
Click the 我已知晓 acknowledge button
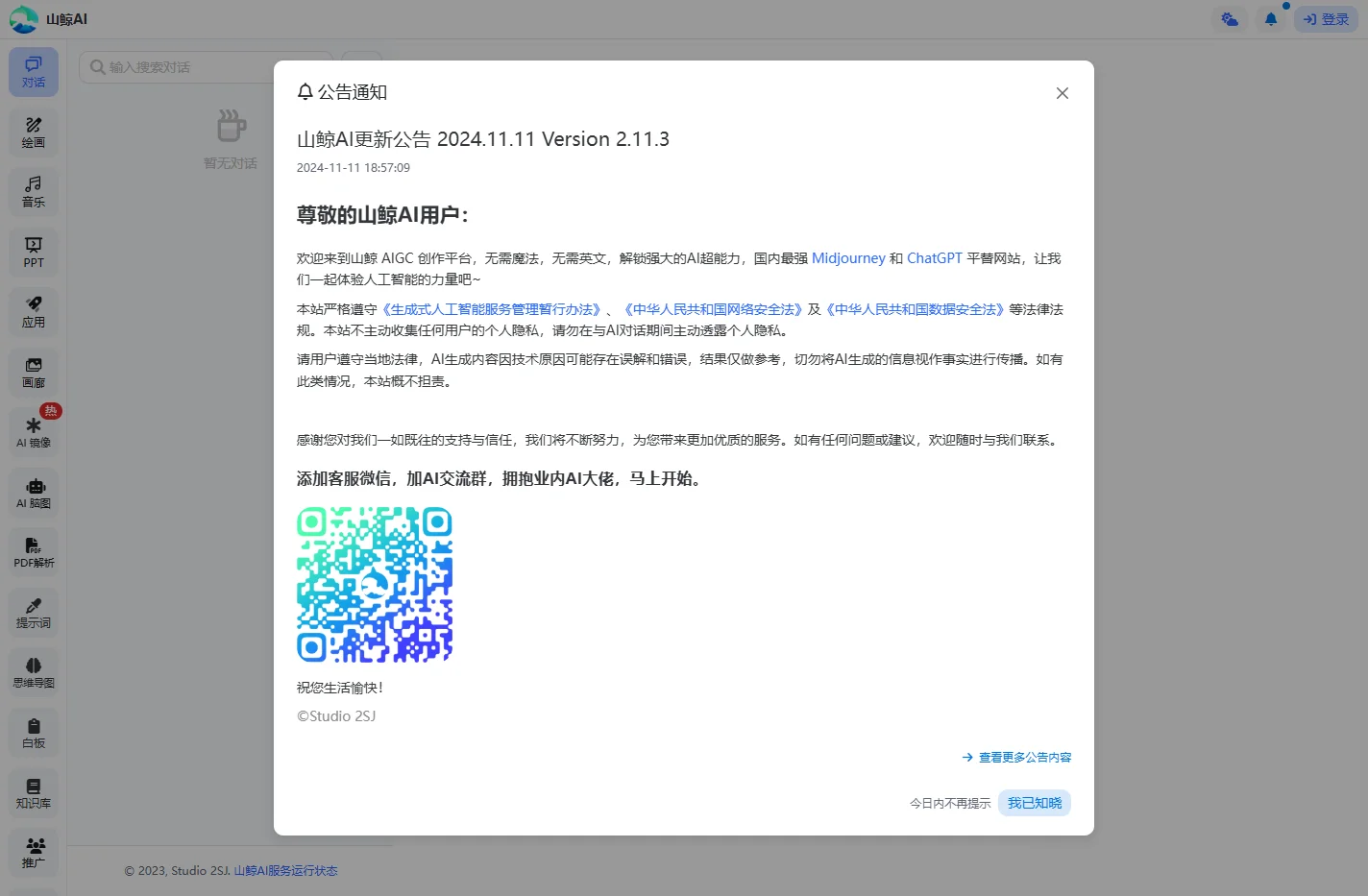1035,803
